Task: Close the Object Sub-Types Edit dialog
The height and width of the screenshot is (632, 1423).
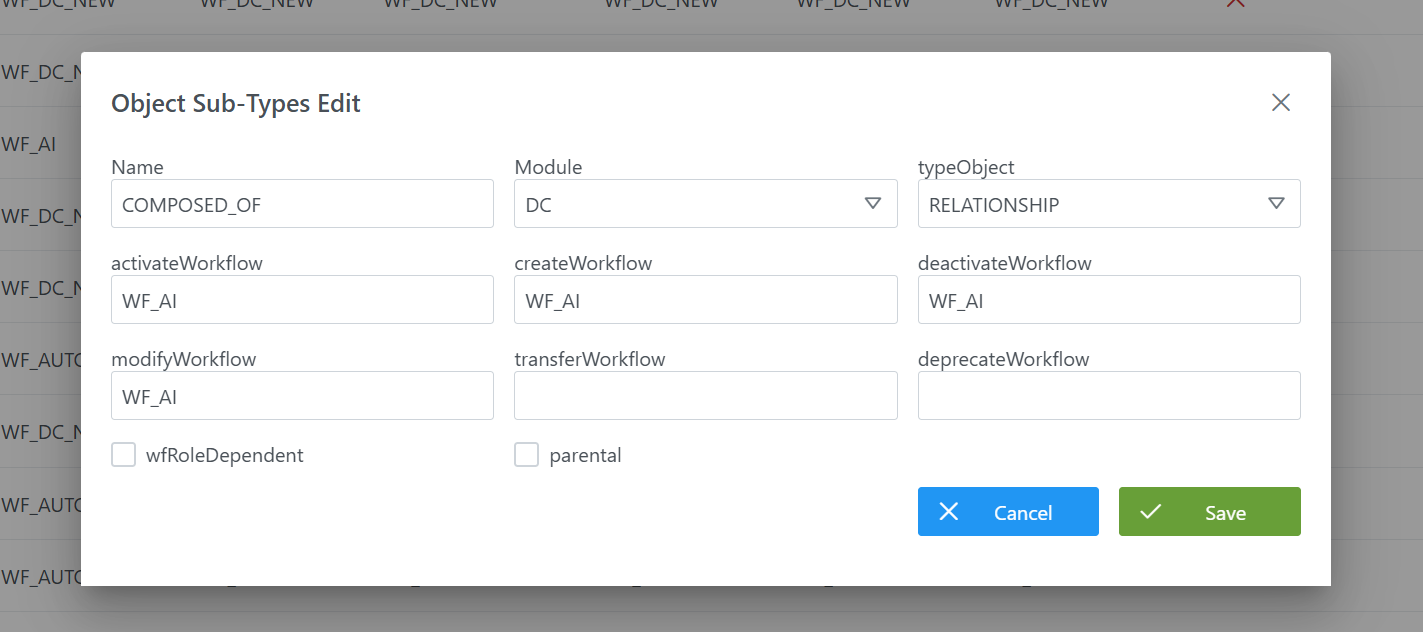Action: click(1280, 102)
